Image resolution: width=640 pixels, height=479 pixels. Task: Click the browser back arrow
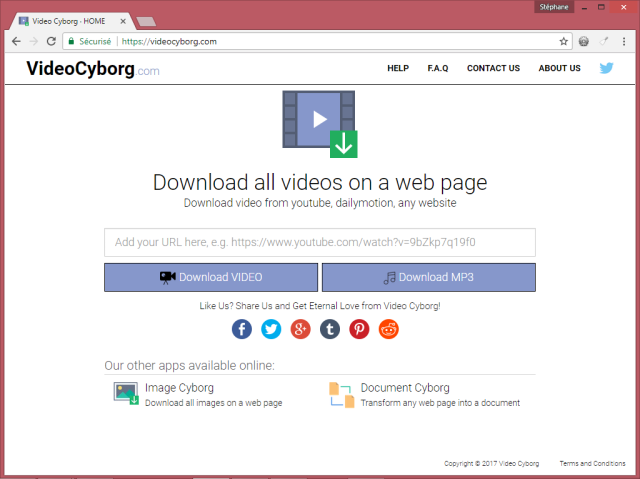click(16, 41)
